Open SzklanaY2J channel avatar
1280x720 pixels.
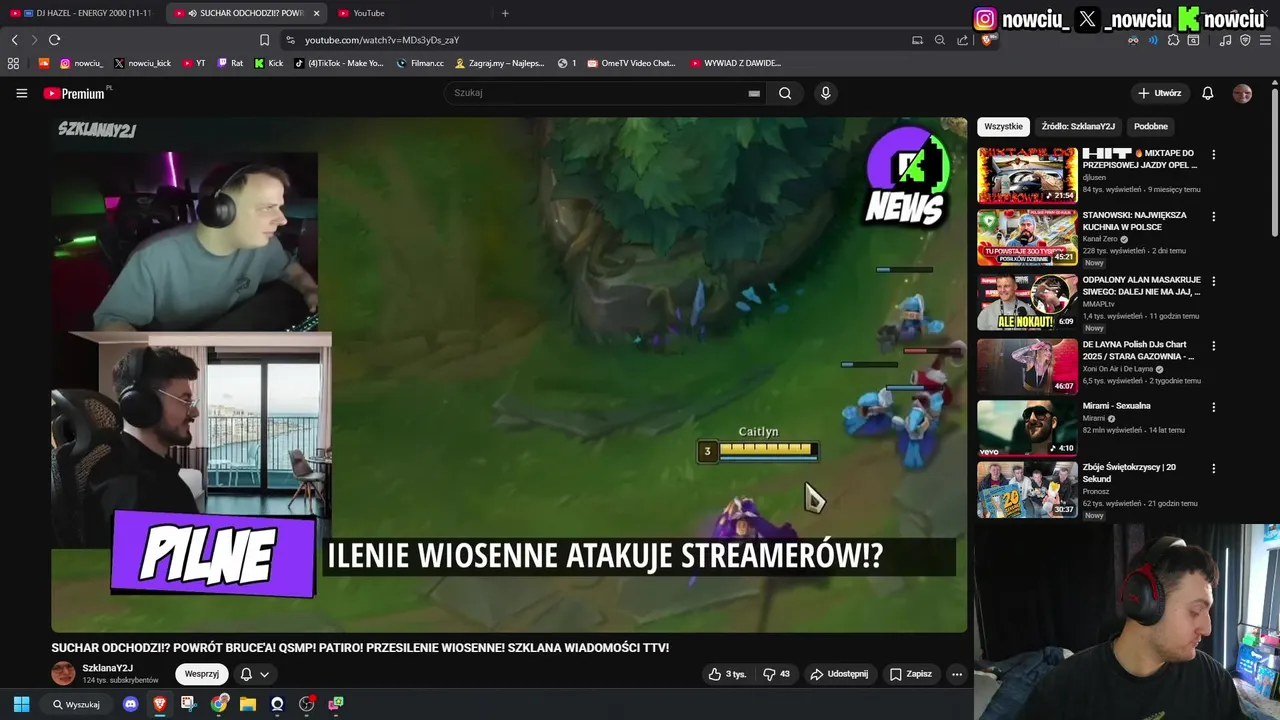click(x=63, y=674)
